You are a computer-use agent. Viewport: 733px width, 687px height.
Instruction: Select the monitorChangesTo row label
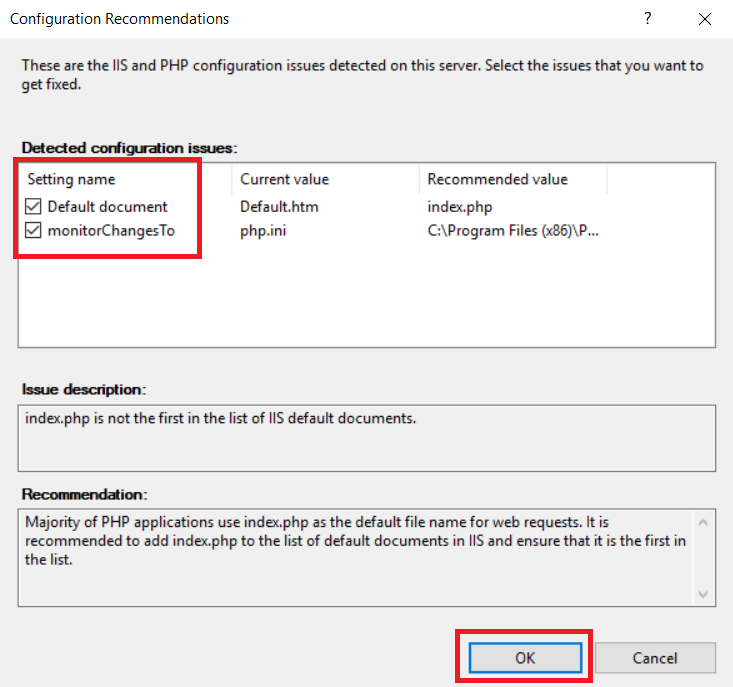(111, 230)
